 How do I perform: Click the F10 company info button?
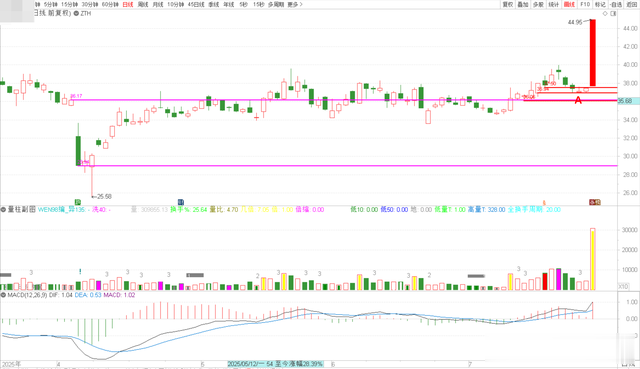pos(585,4)
